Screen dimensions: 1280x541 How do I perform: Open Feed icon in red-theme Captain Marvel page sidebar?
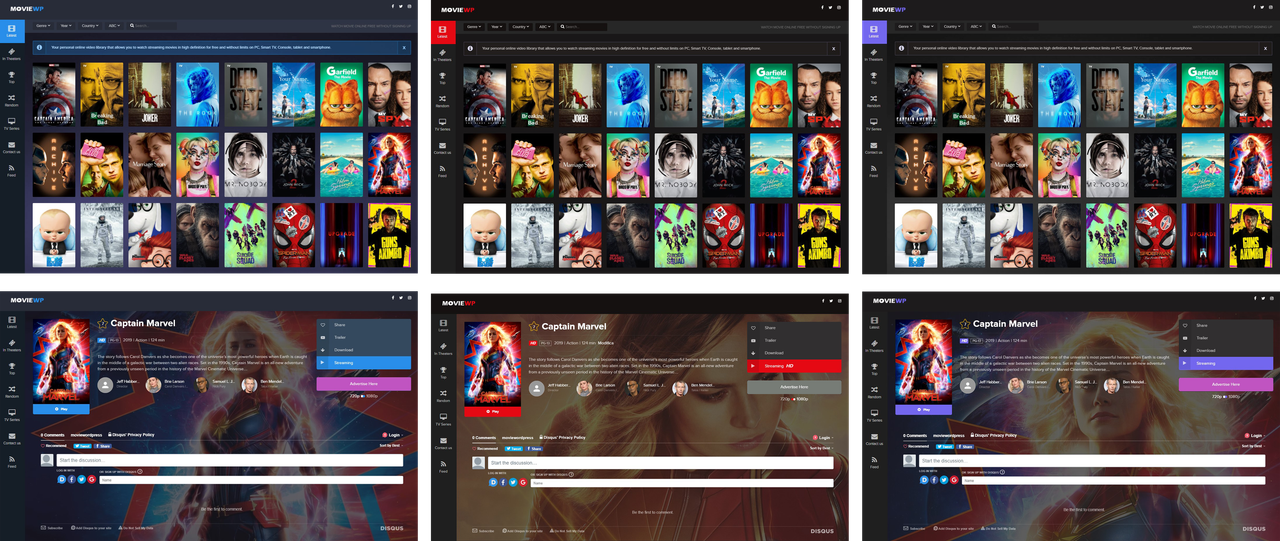(x=442, y=462)
